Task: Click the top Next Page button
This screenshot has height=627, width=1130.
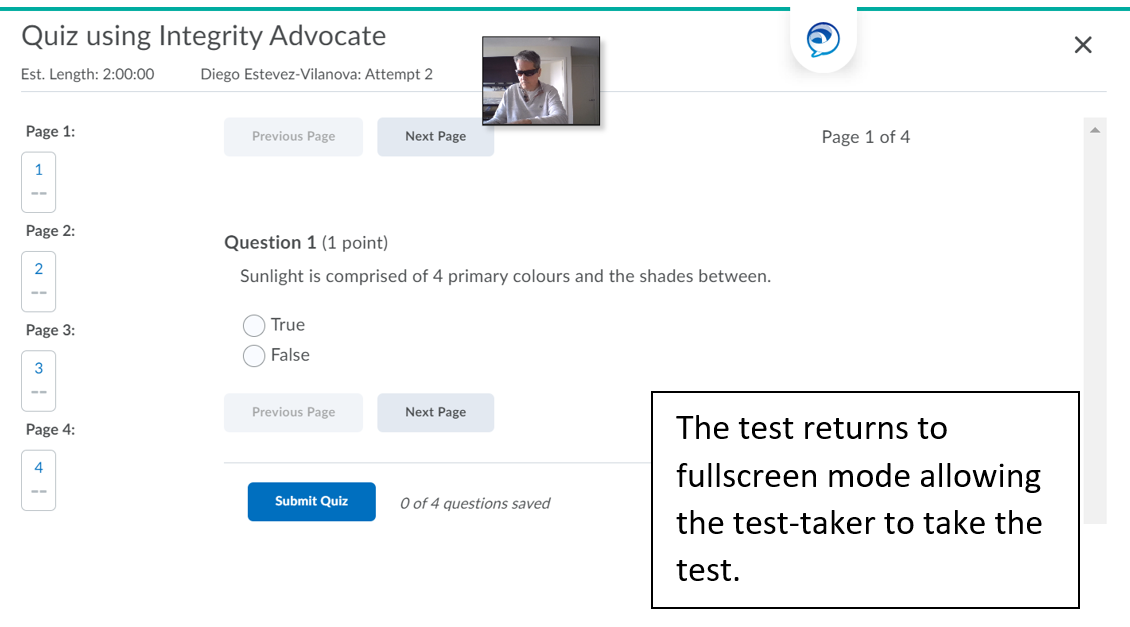Action: pyautogui.click(x=435, y=137)
